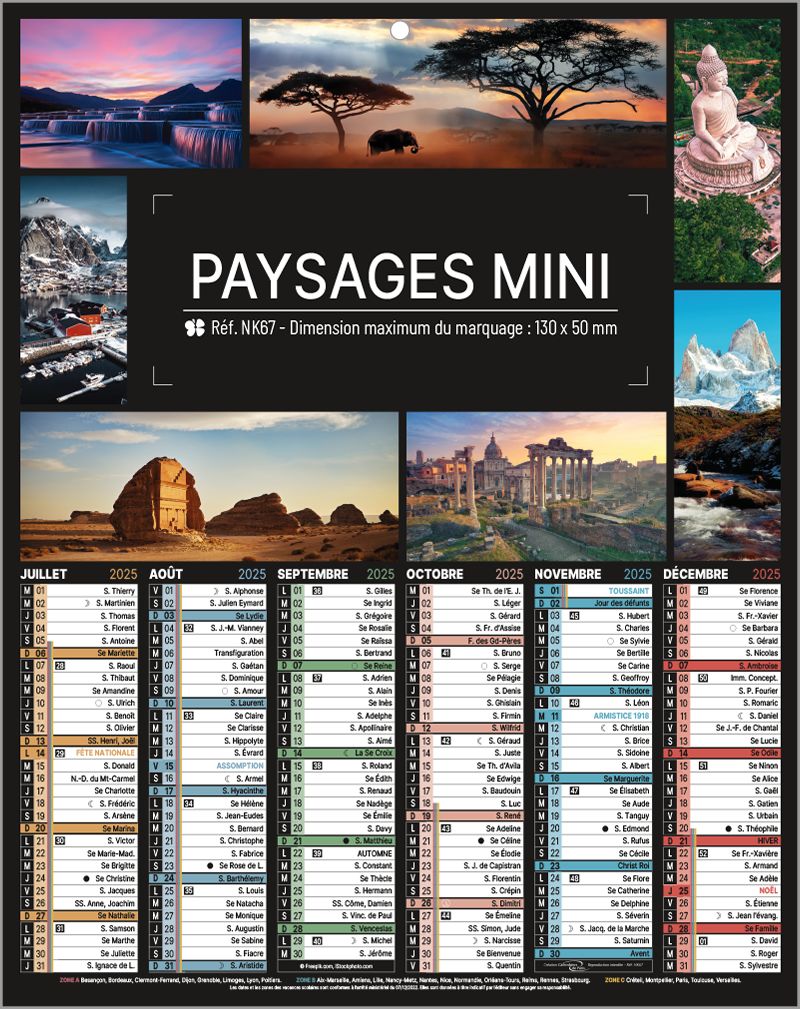
Task: Click the full moon circle beside Se Barbara
Action: (x=733, y=628)
